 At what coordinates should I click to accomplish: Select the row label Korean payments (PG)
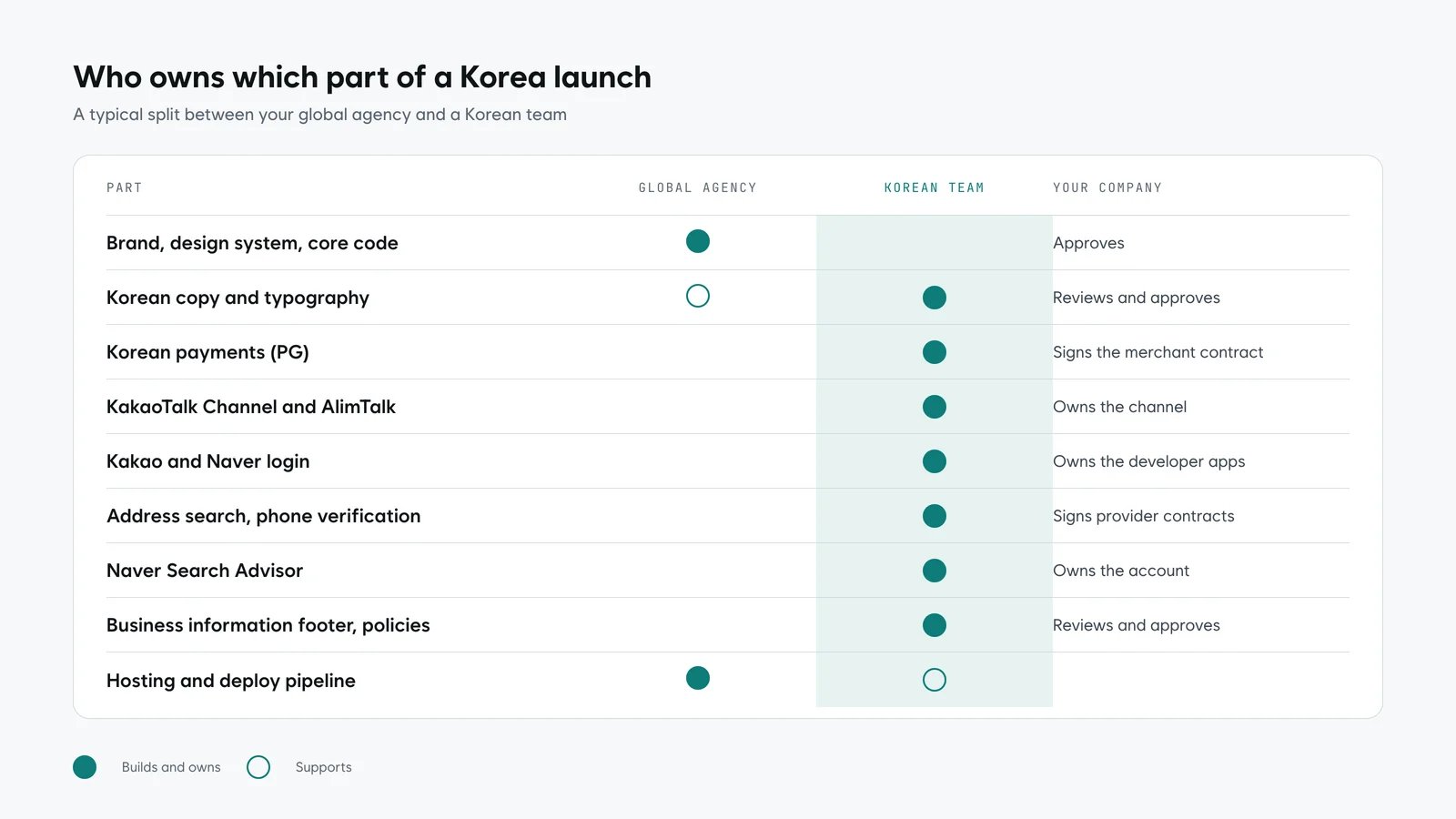coord(207,352)
